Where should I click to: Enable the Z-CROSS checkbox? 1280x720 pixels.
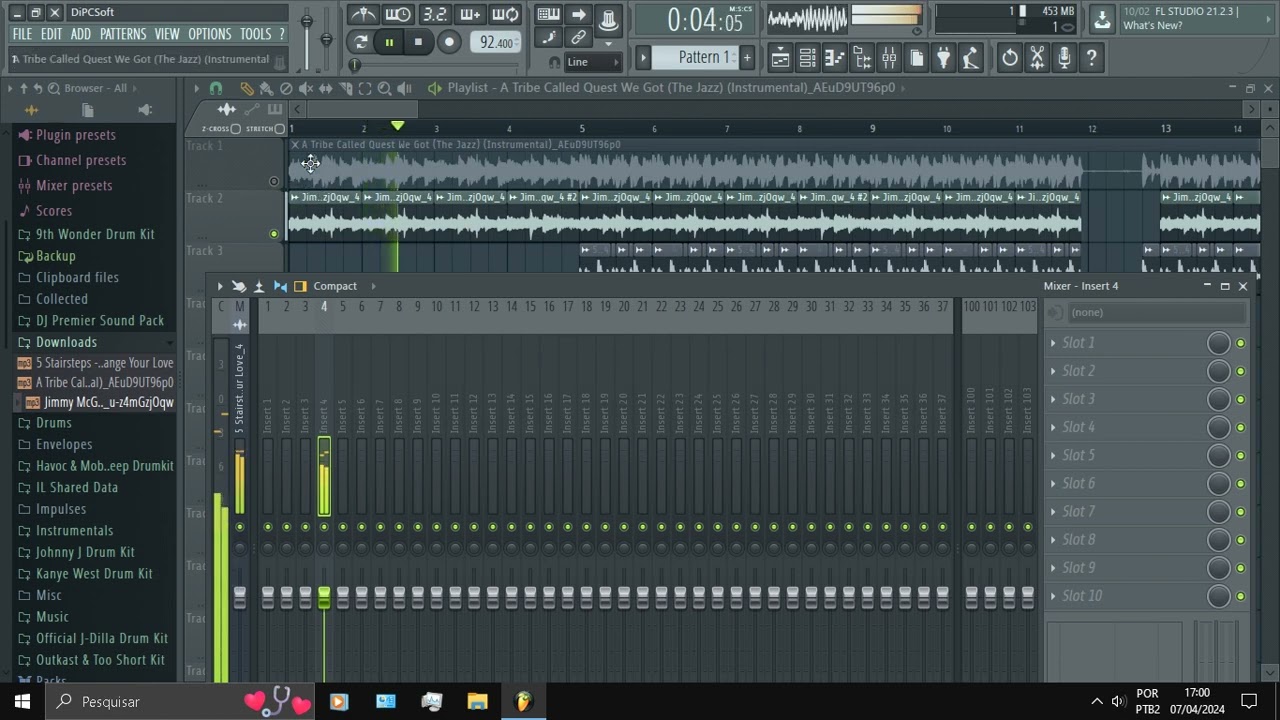235,128
